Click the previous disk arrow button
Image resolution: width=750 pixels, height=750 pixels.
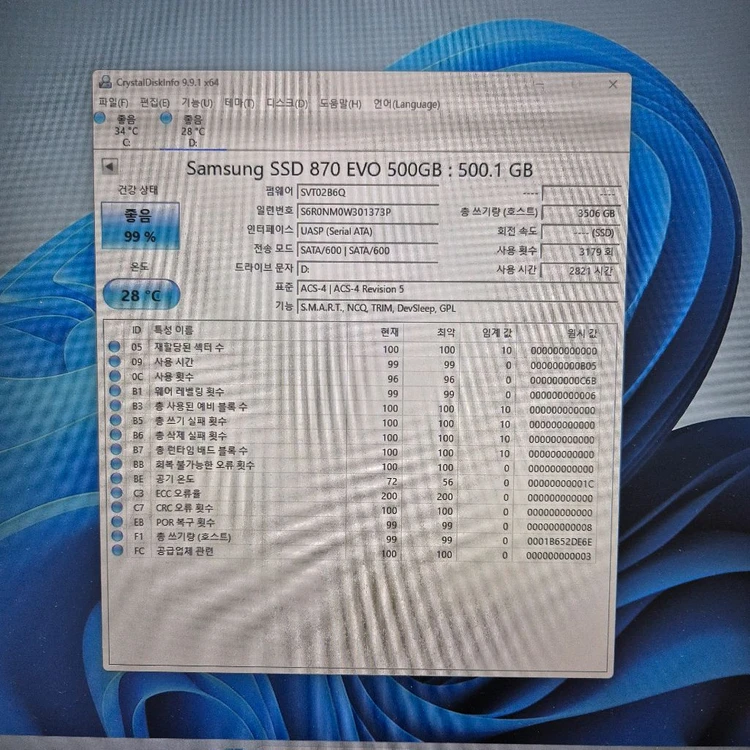[110, 166]
